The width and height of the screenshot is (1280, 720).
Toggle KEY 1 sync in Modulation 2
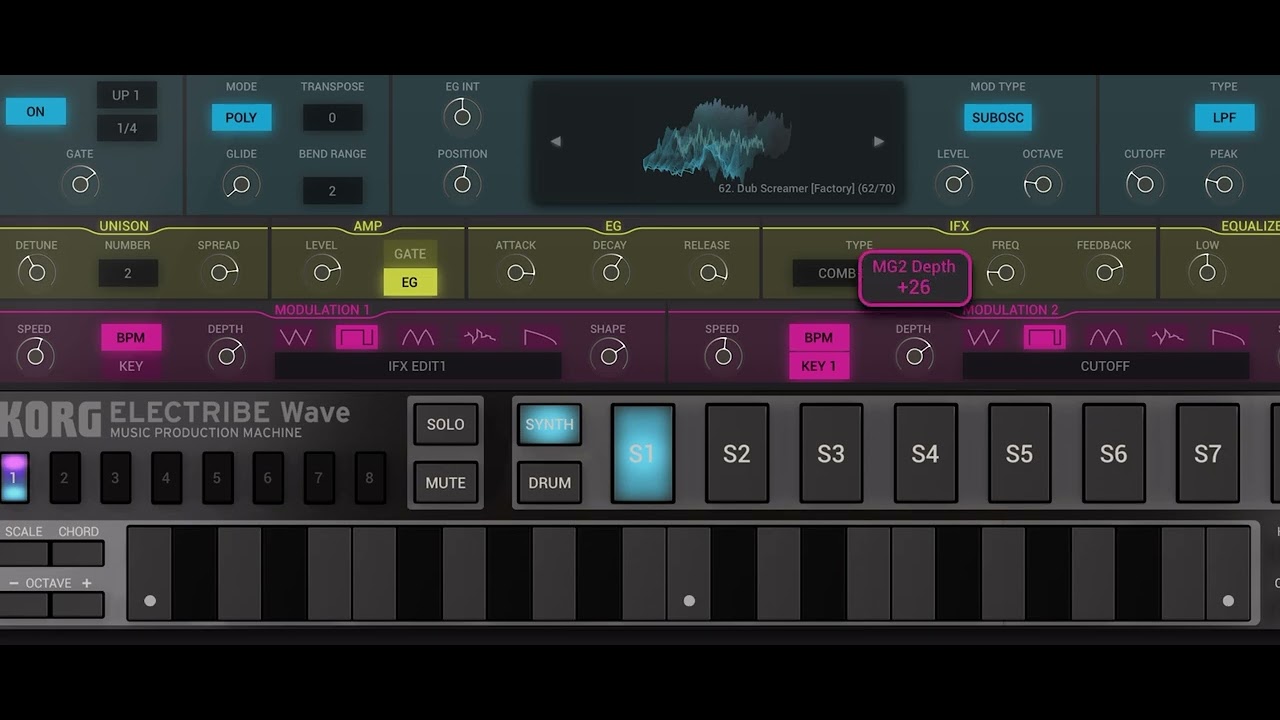818,366
